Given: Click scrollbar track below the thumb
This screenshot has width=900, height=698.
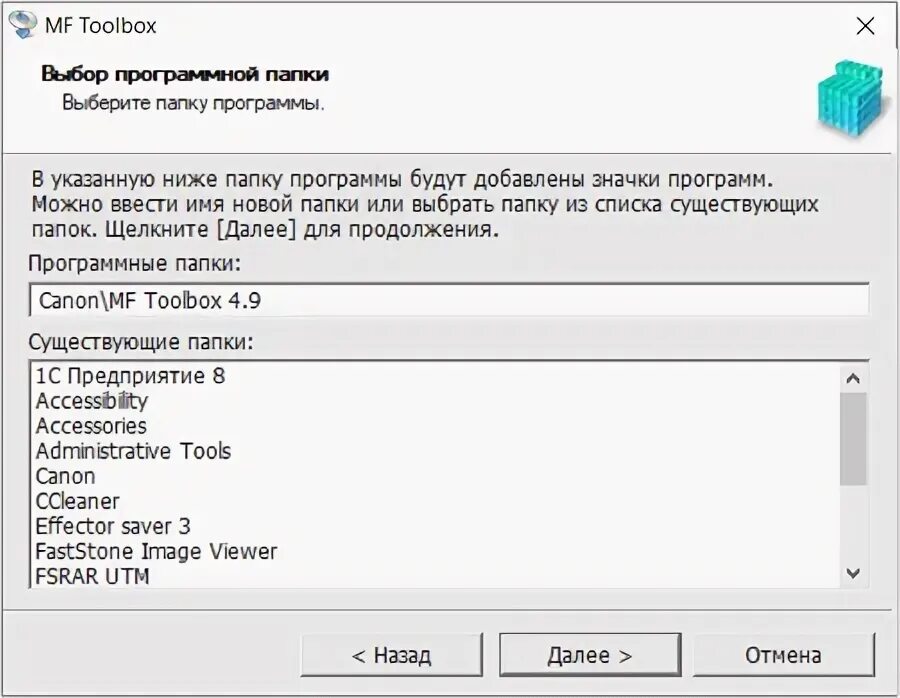Looking at the screenshot, I should tap(852, 525).
